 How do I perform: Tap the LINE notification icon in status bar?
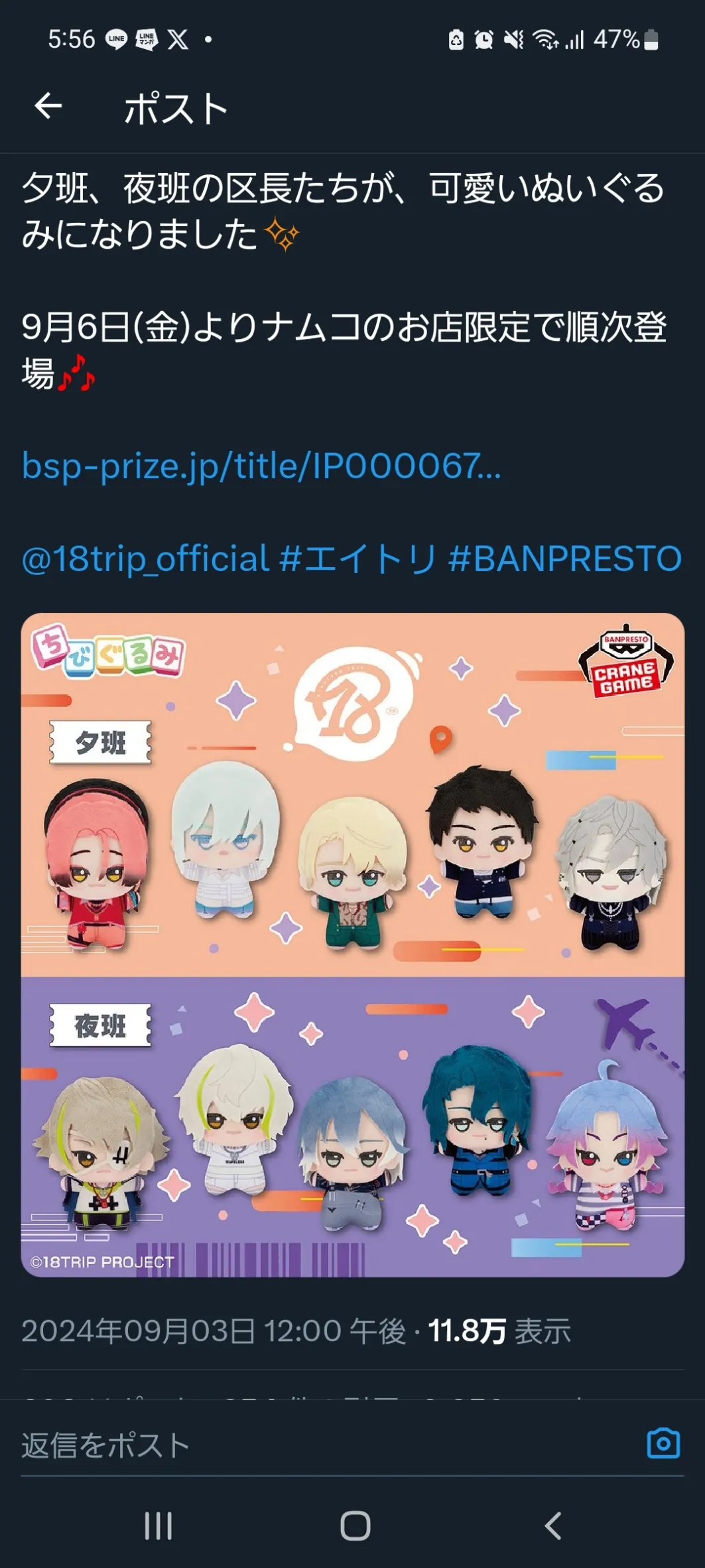coord(117,40)
